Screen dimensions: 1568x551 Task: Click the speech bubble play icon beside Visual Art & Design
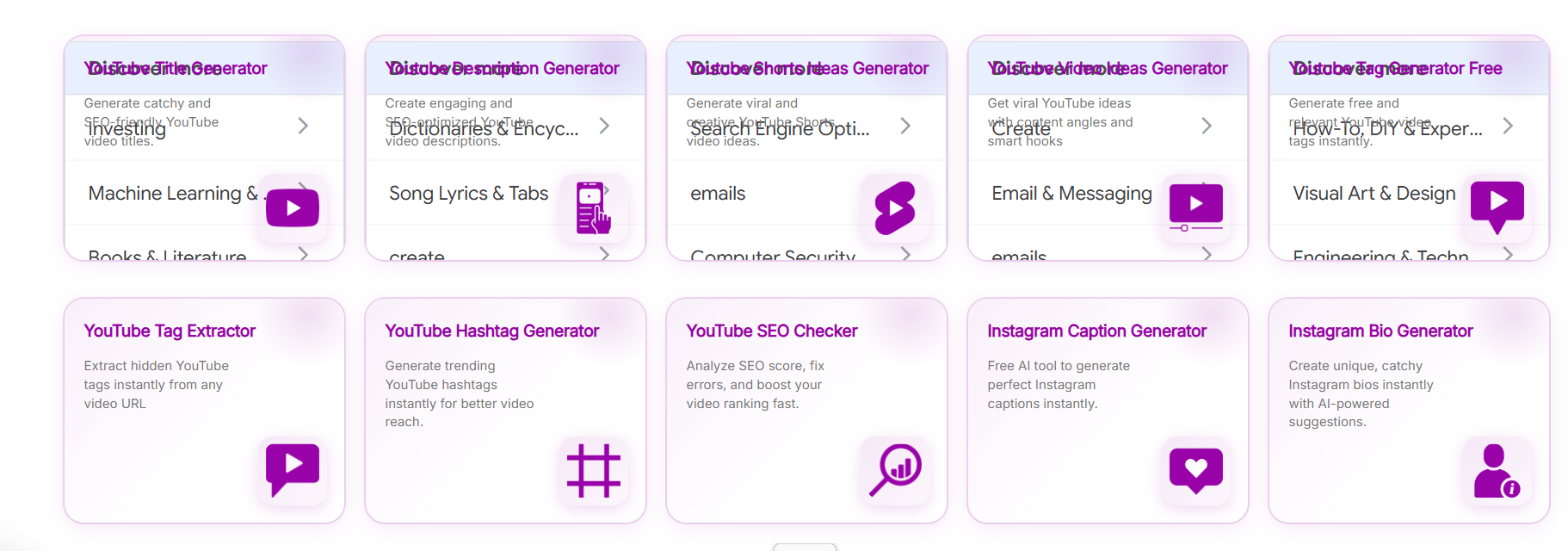coord(1497,207)
